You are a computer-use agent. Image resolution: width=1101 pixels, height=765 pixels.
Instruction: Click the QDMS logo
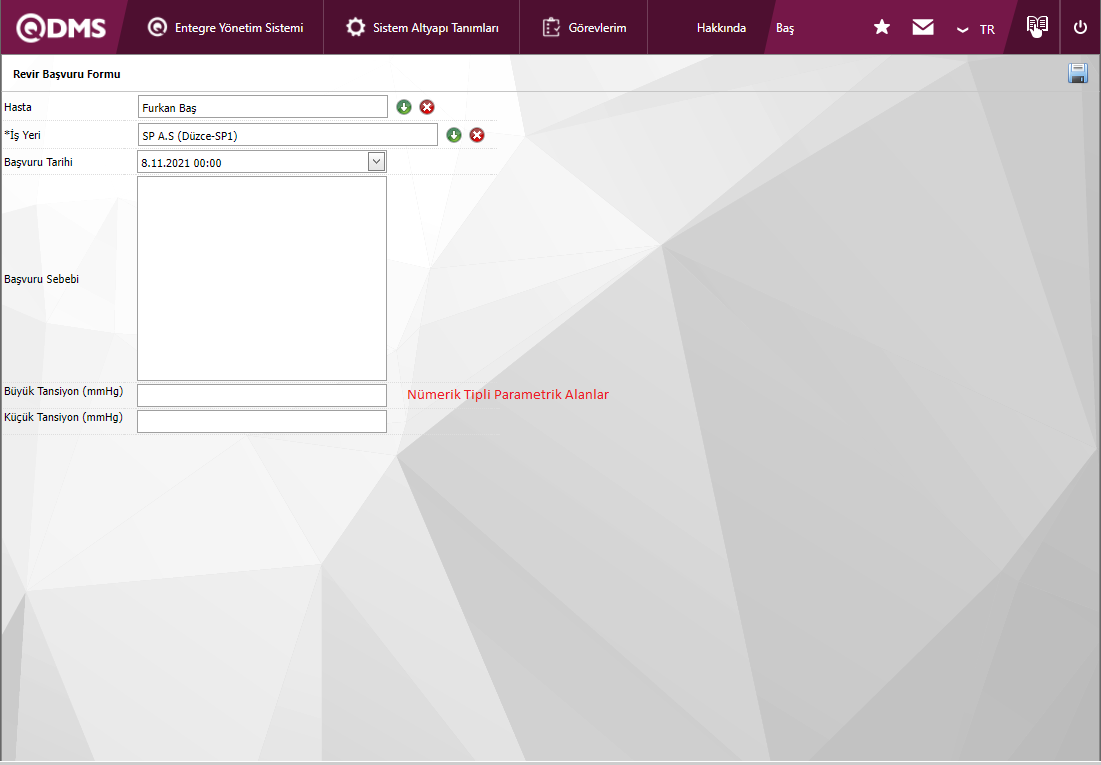[61, 28]
